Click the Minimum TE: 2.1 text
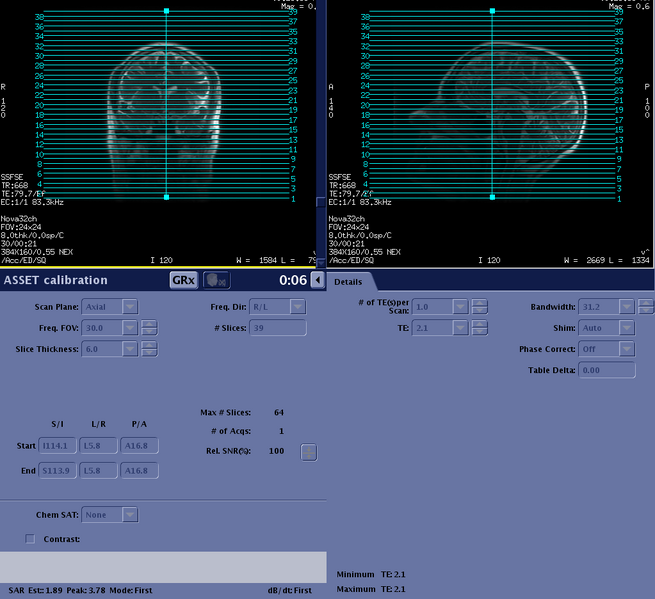Viewport: 655px width, 599px height. click(371, 574)
